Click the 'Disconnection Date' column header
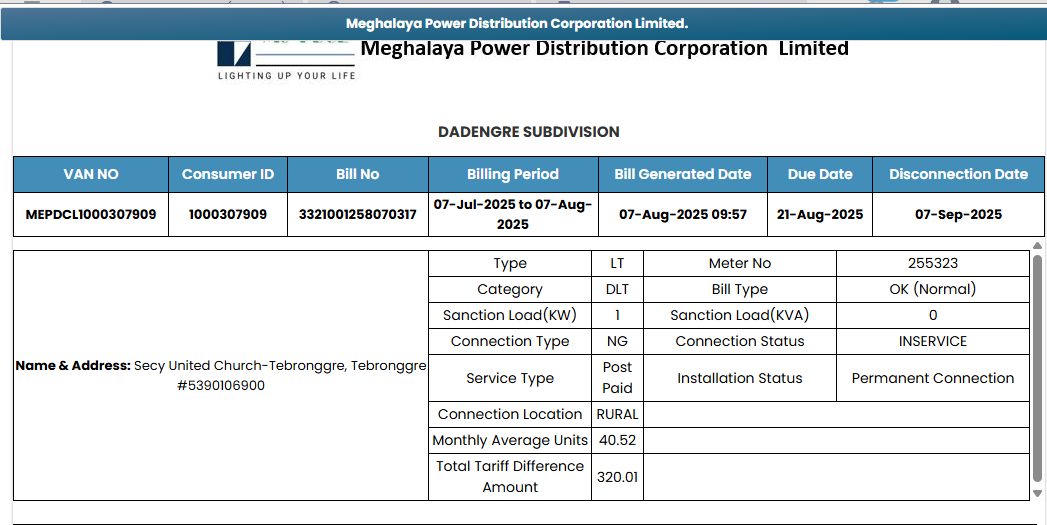1047x525 pixels. tap(958, 174)
